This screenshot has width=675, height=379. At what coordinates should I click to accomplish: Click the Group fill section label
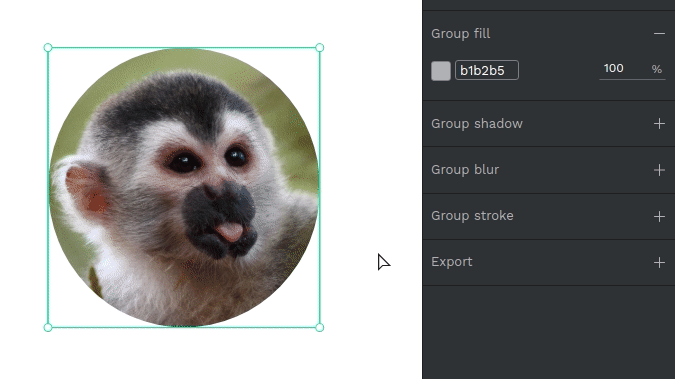coord(461,34)
